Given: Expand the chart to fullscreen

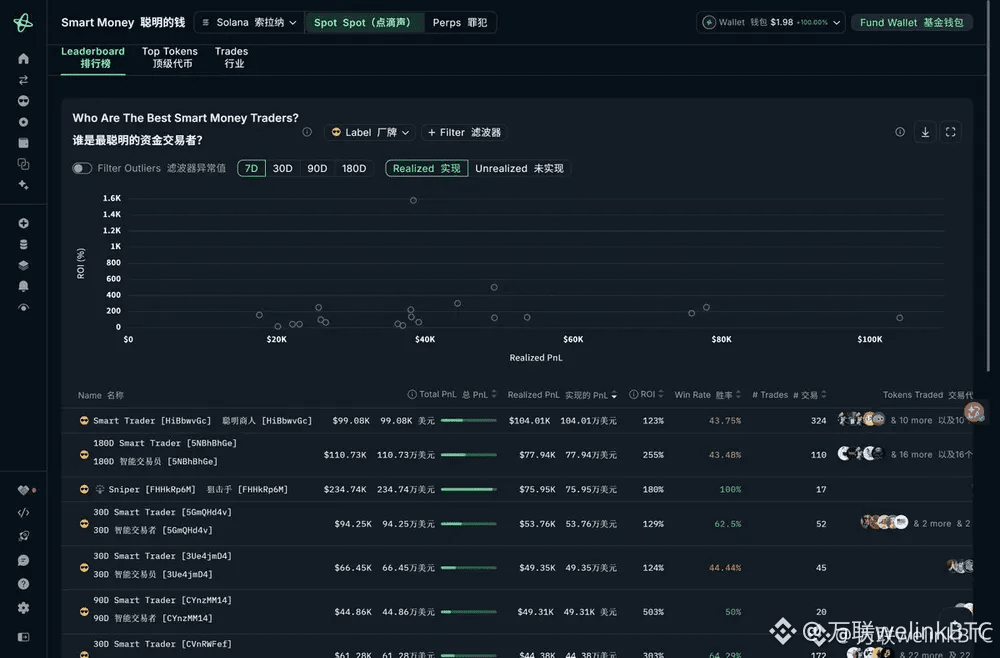Looking at the screenshot, I should pos(950,132).
